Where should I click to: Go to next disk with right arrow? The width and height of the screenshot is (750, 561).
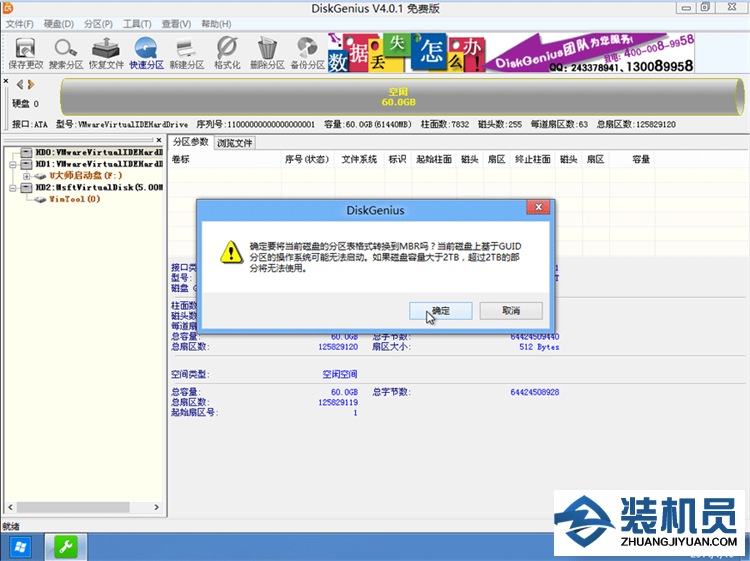(x=30, y=84)
